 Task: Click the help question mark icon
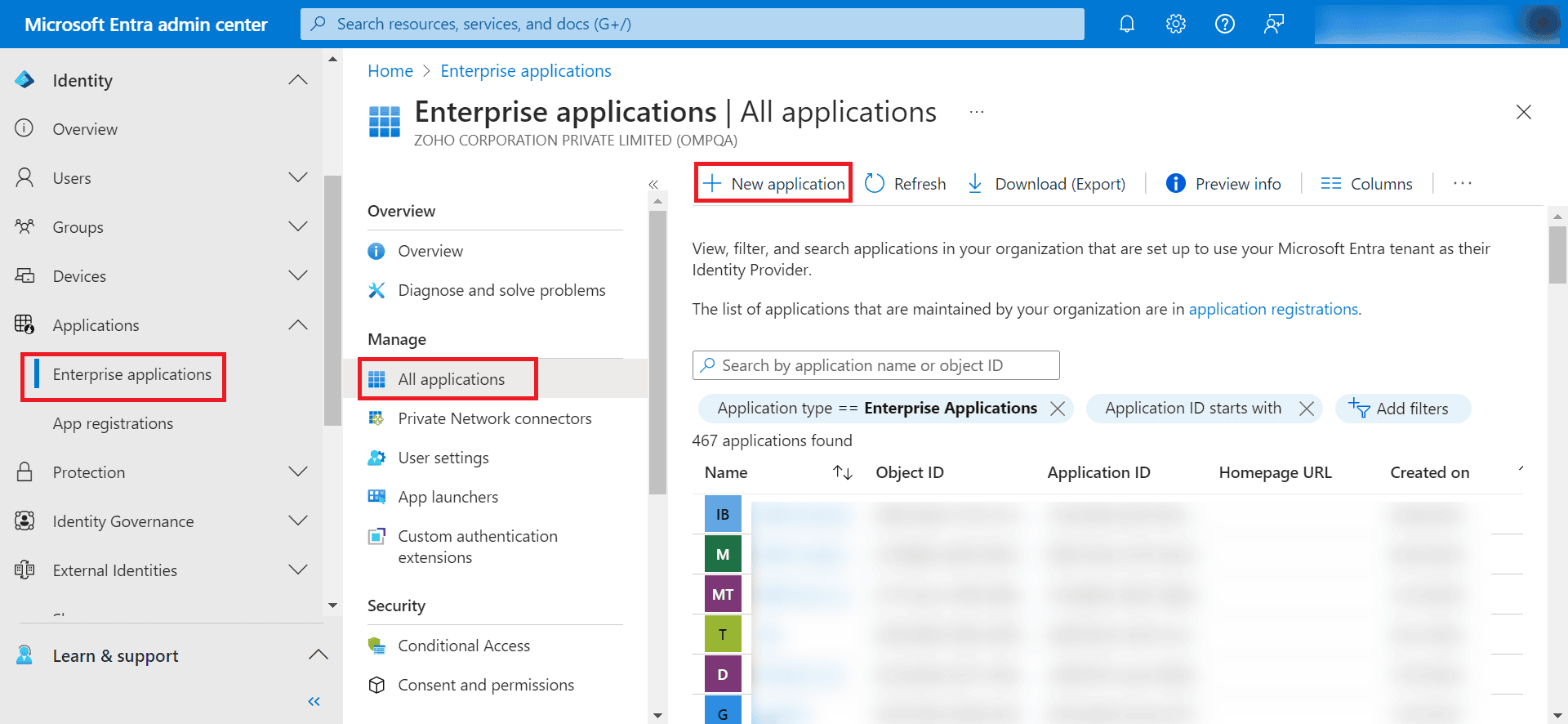(1225, 24)
